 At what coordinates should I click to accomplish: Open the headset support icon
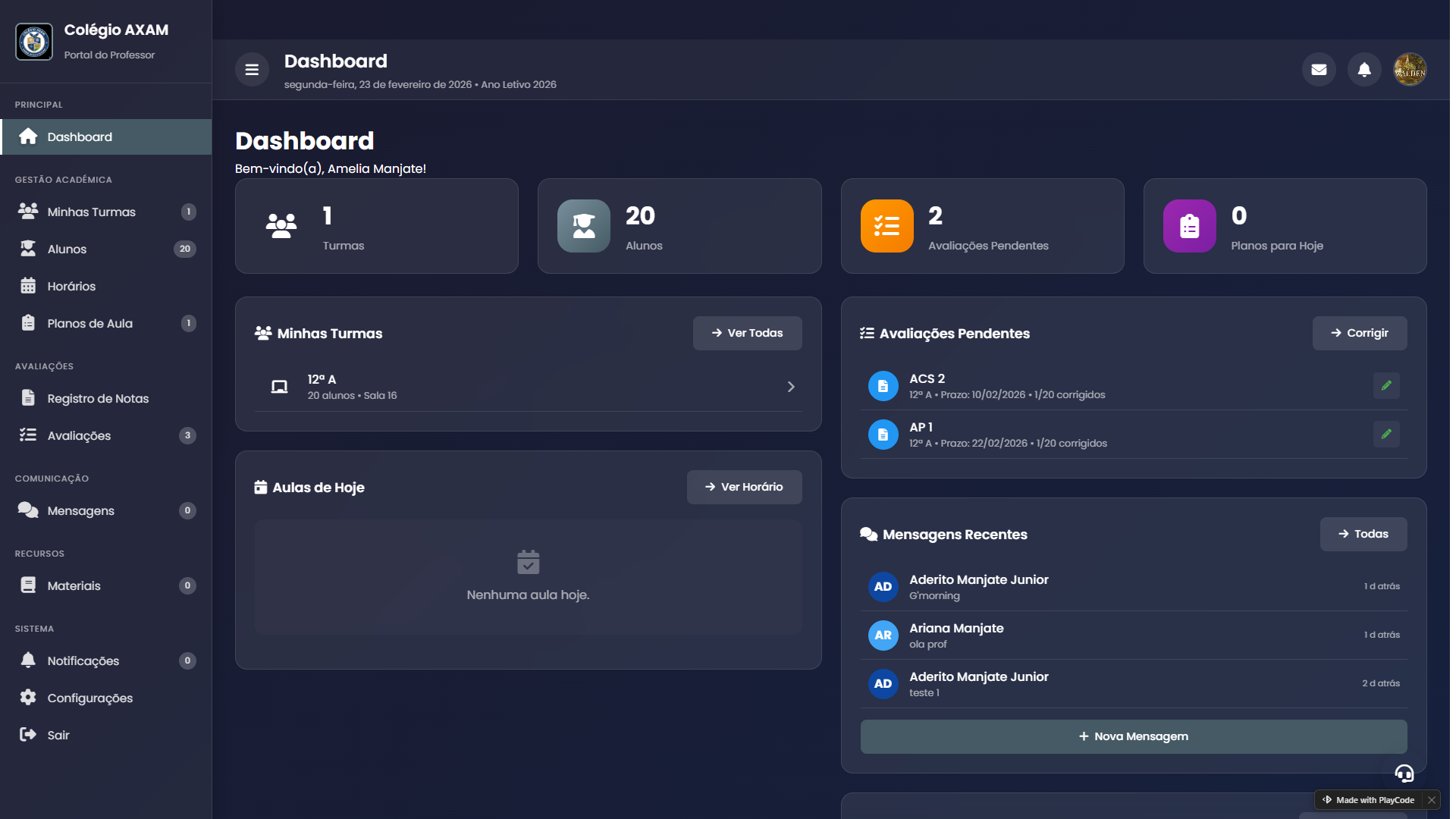pos(1404,773)
